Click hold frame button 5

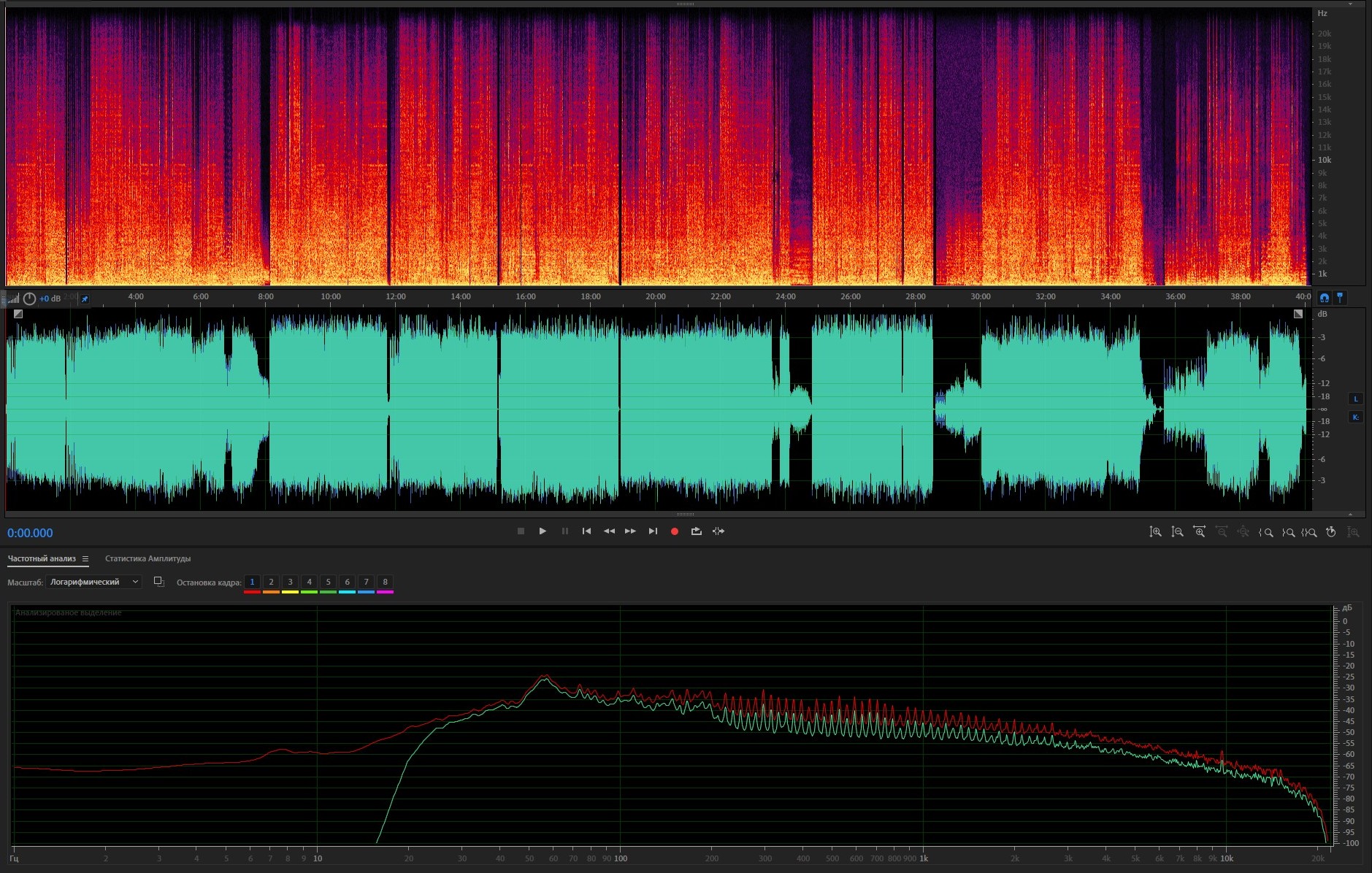tap(328, 582)
